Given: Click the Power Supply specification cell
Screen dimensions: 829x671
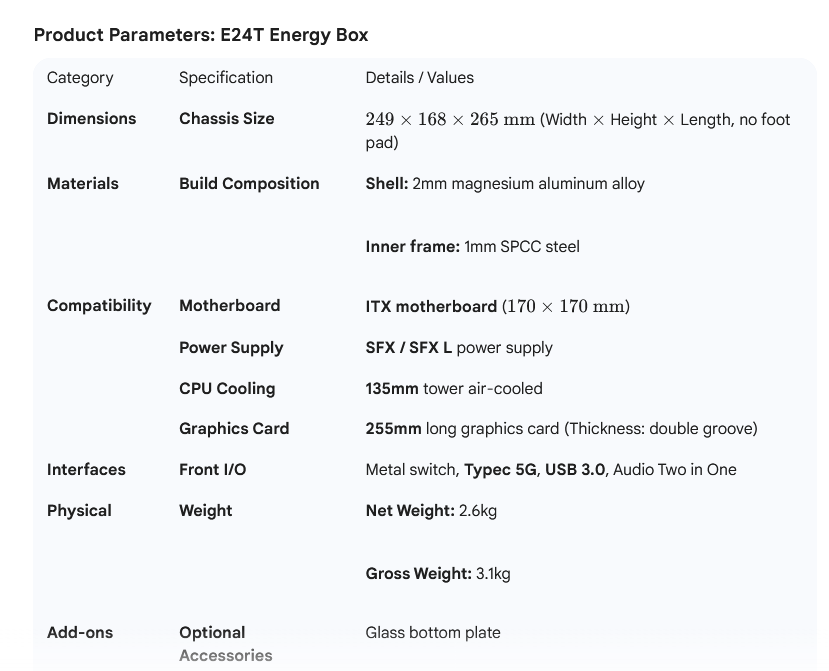Looking at the screenshot, I should point(231,348).
